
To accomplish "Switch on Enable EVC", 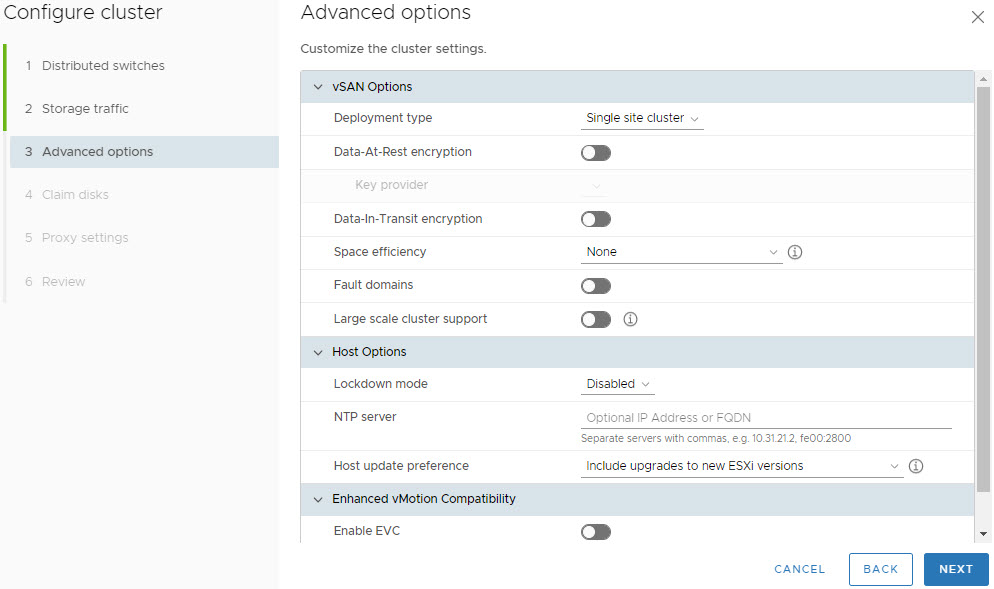I will coord(595,532).
